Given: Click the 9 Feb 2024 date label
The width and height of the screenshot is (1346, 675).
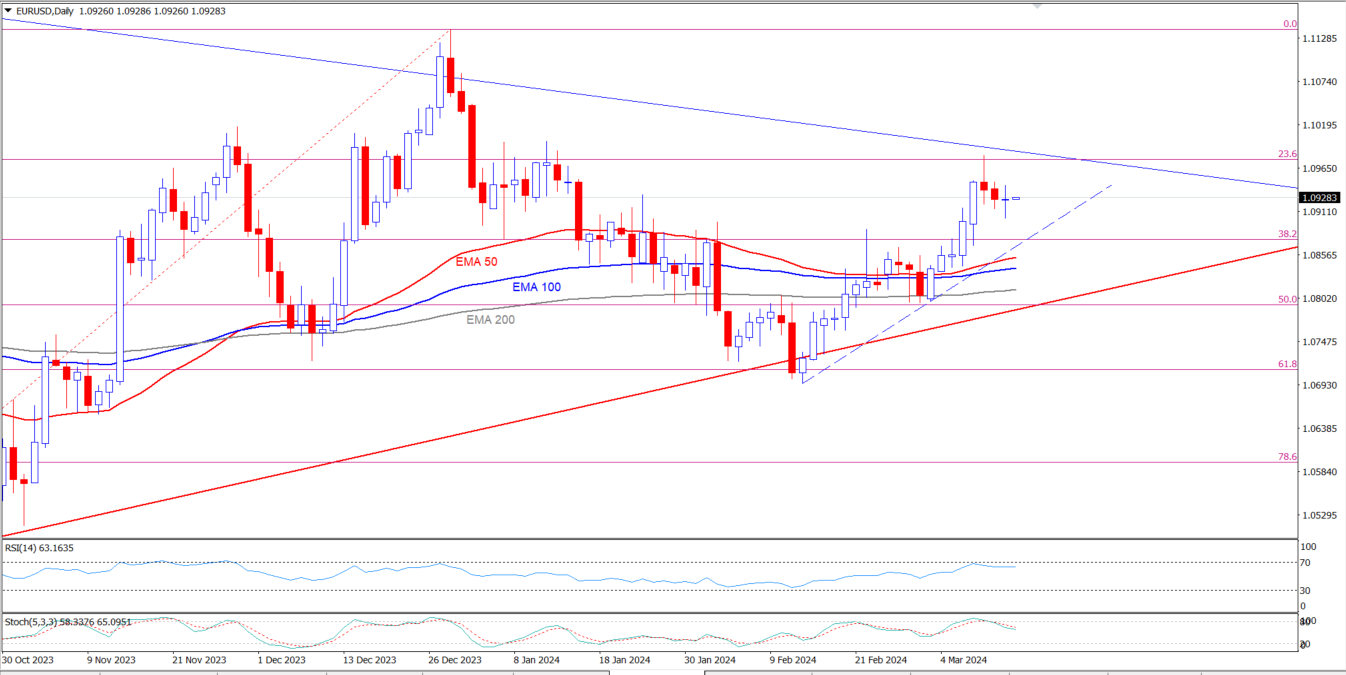Looking at the screenshot, I should pos(793,660).
